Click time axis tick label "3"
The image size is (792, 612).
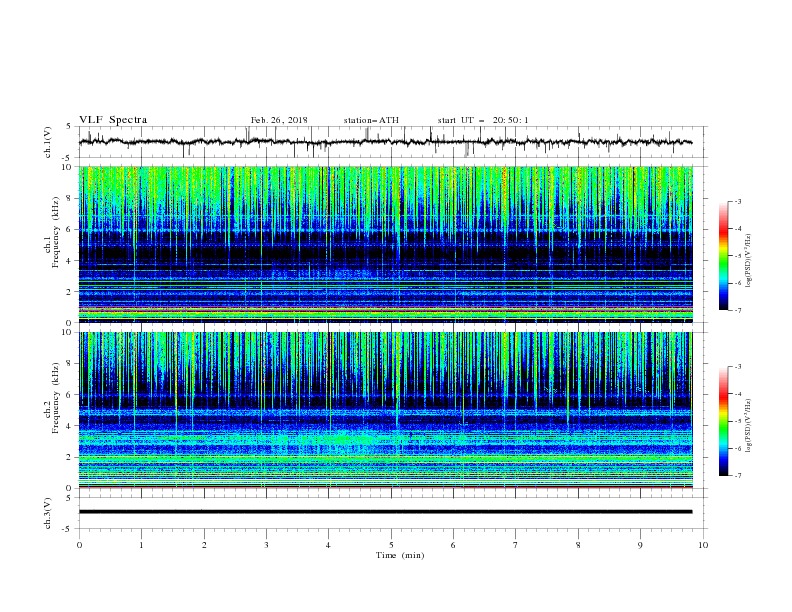[266, 545]
